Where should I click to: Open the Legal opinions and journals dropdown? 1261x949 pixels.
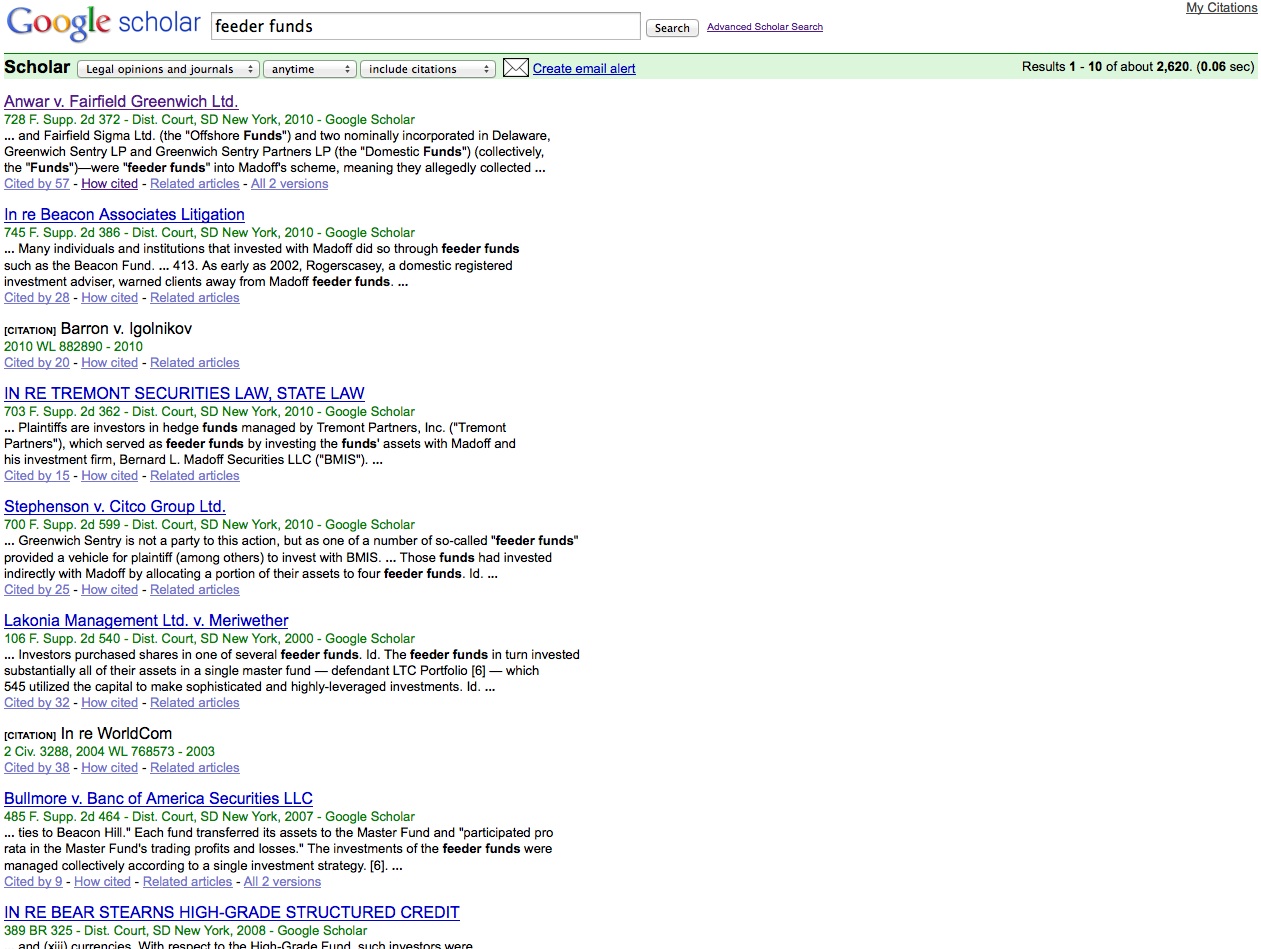tap(168, 69)
